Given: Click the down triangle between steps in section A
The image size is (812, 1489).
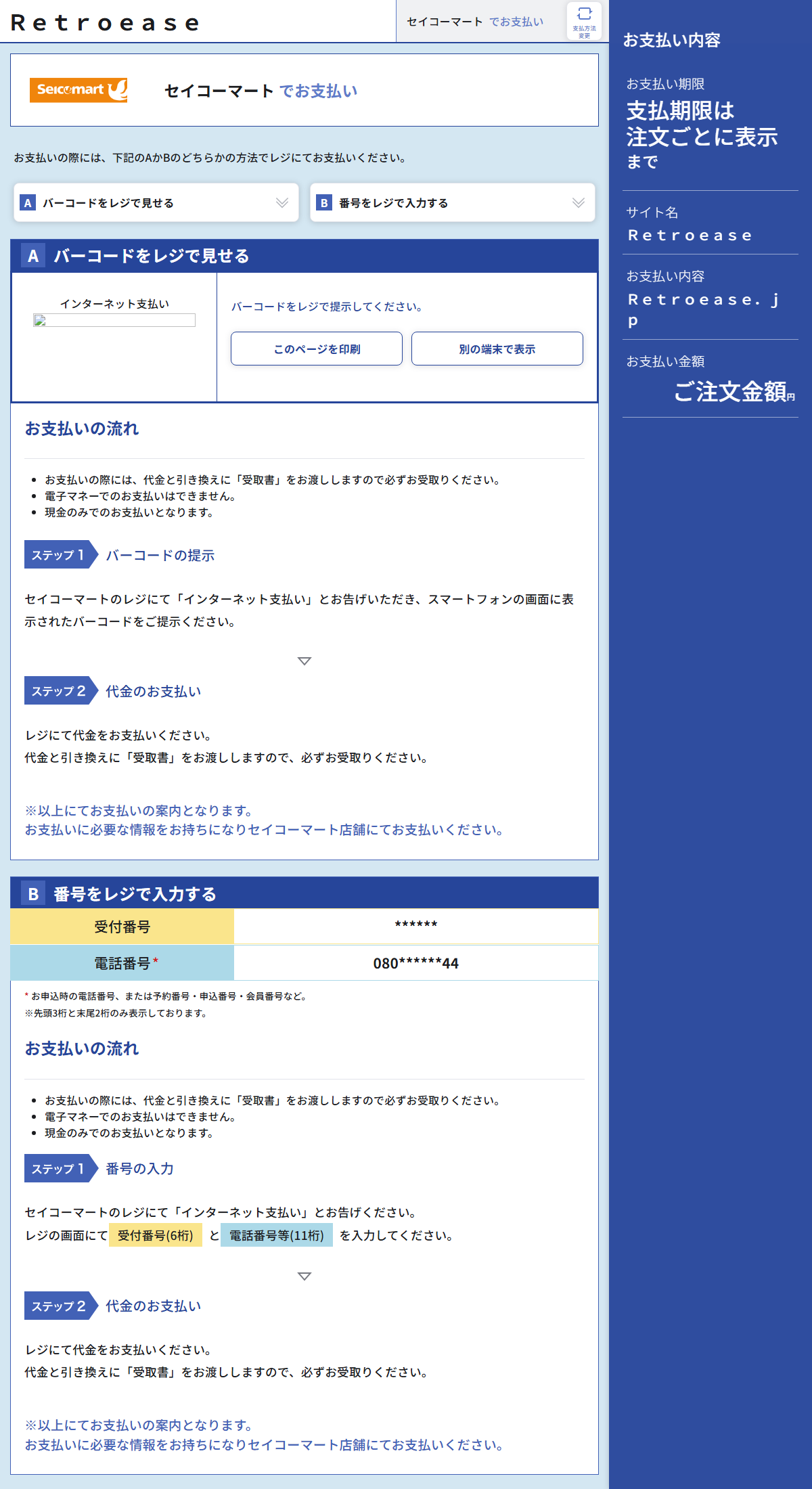Looking at the screenshot, I should 304,661.
